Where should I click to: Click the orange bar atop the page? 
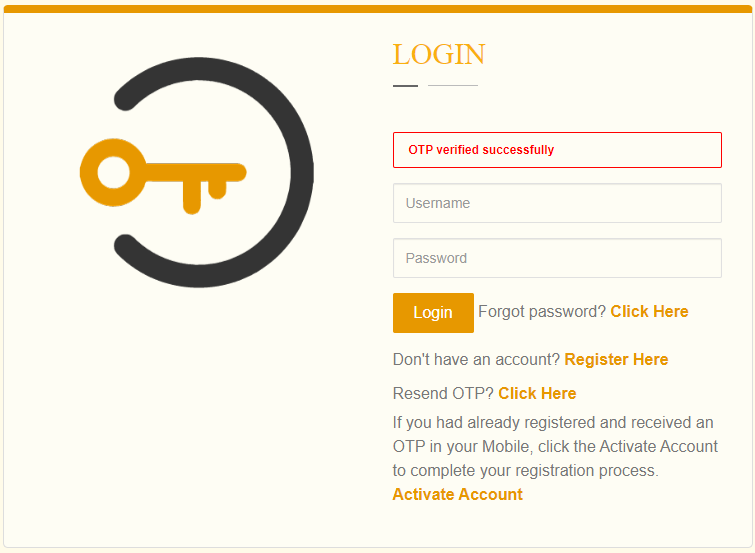[377, 9]
